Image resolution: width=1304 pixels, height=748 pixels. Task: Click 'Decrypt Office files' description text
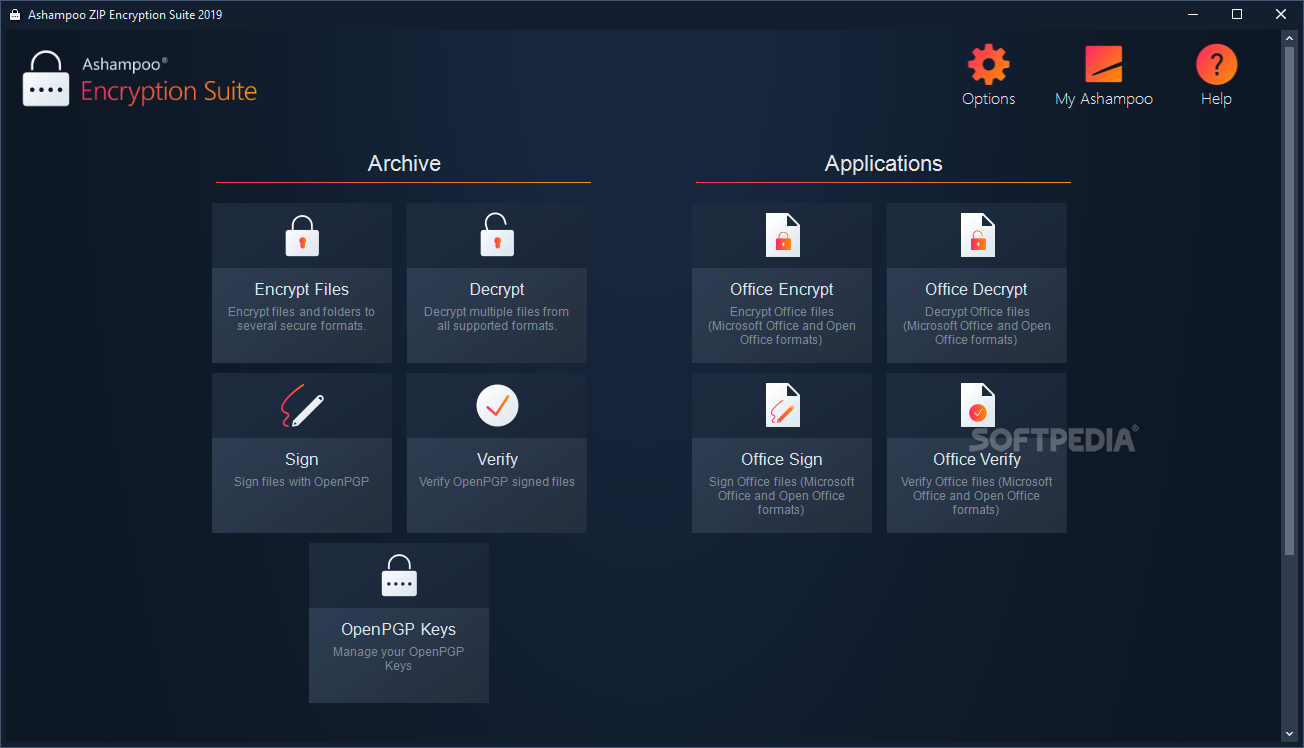(x=977, y=326)
